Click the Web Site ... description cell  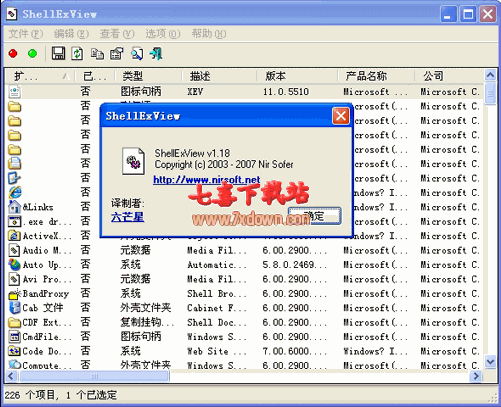tap(217, 351)
